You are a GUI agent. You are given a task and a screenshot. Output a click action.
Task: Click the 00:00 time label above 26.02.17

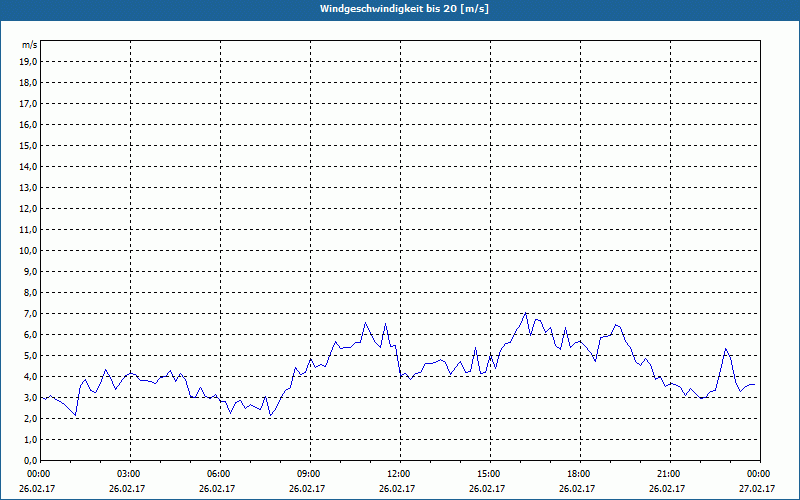click(37, 474)
